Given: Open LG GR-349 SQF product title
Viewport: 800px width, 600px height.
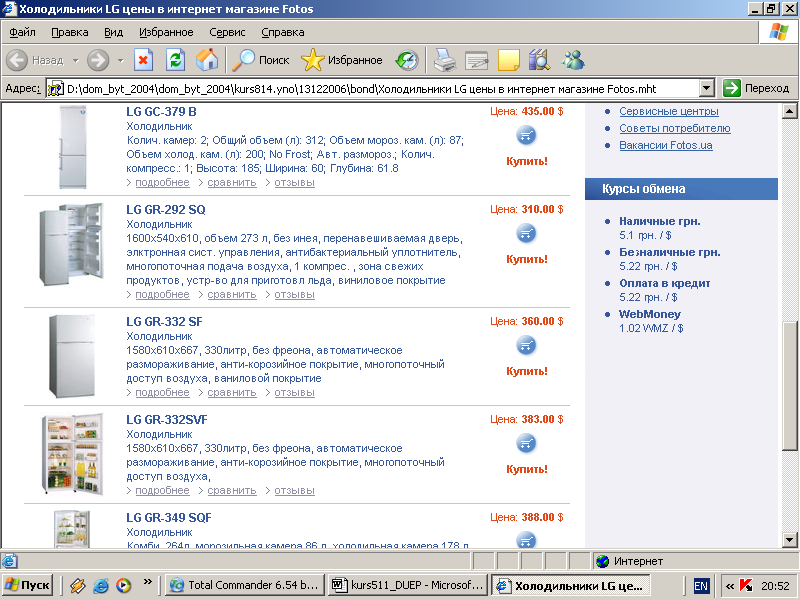Looking at the screenshot, I should click(x=169, y=518).
